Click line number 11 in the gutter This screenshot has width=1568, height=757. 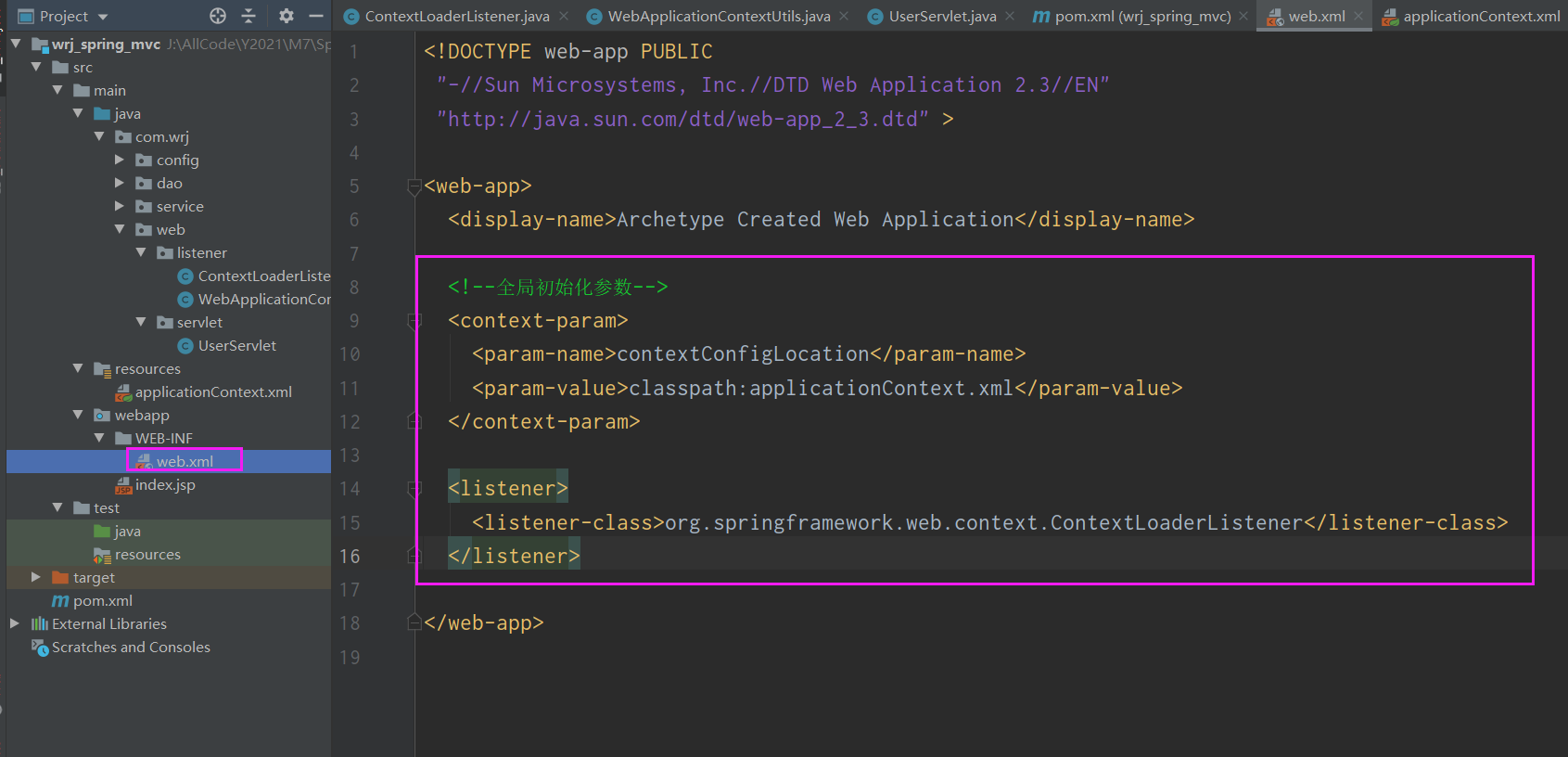tap(350, 389)
